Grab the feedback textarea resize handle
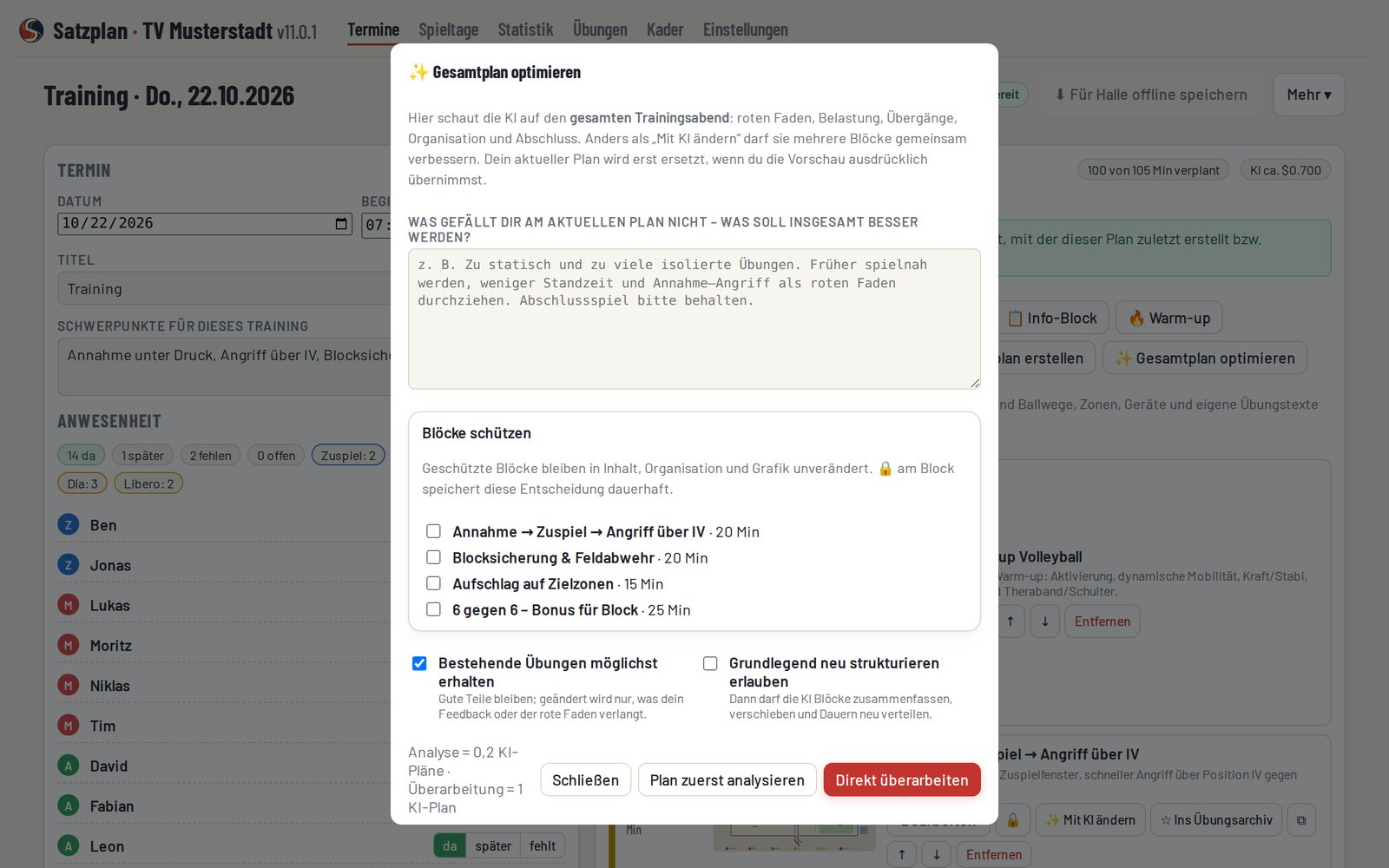 [x=975, y=383]
